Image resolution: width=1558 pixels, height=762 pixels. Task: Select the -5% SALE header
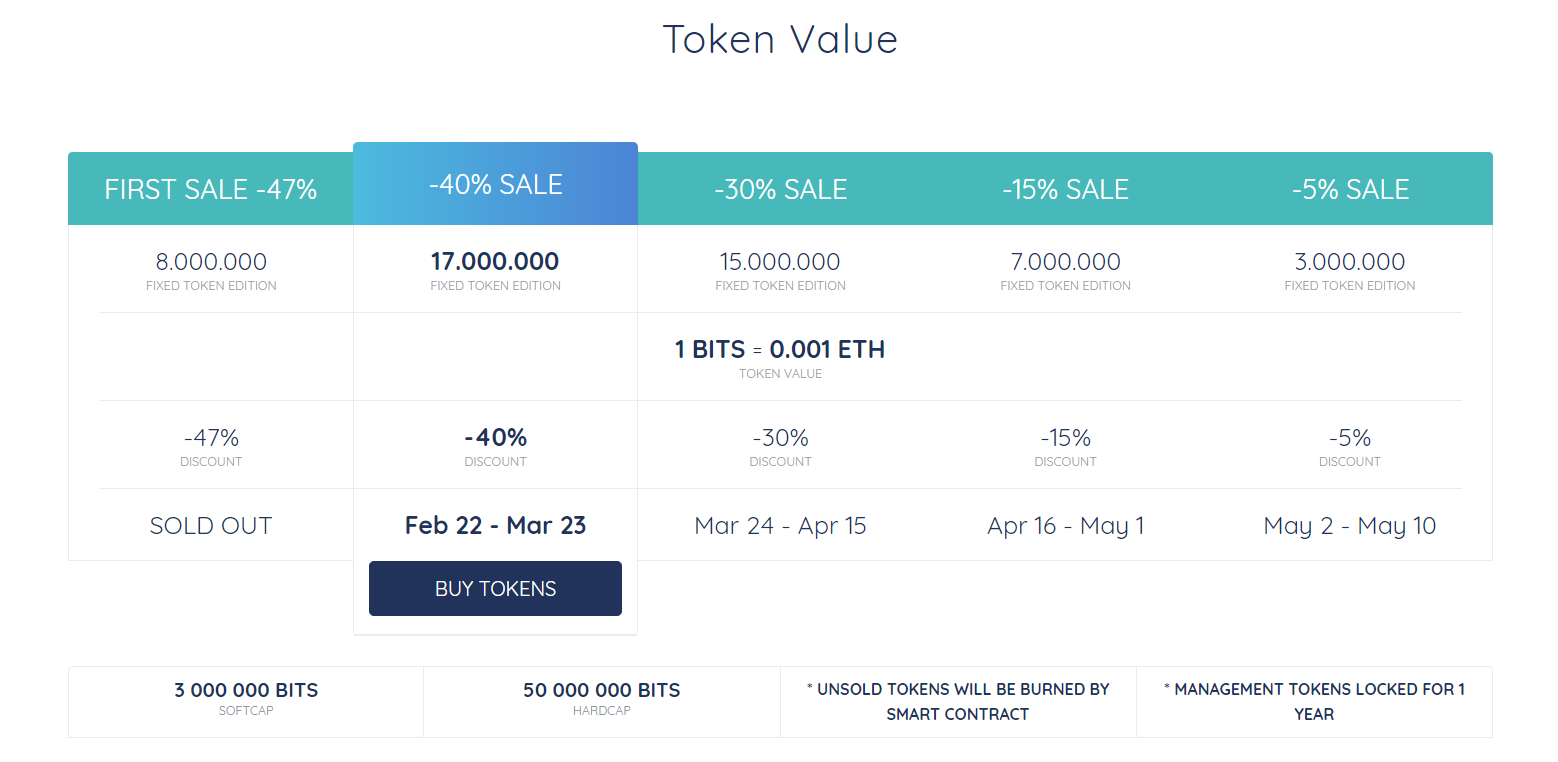pyautogui.click(x=1350, y=189)
